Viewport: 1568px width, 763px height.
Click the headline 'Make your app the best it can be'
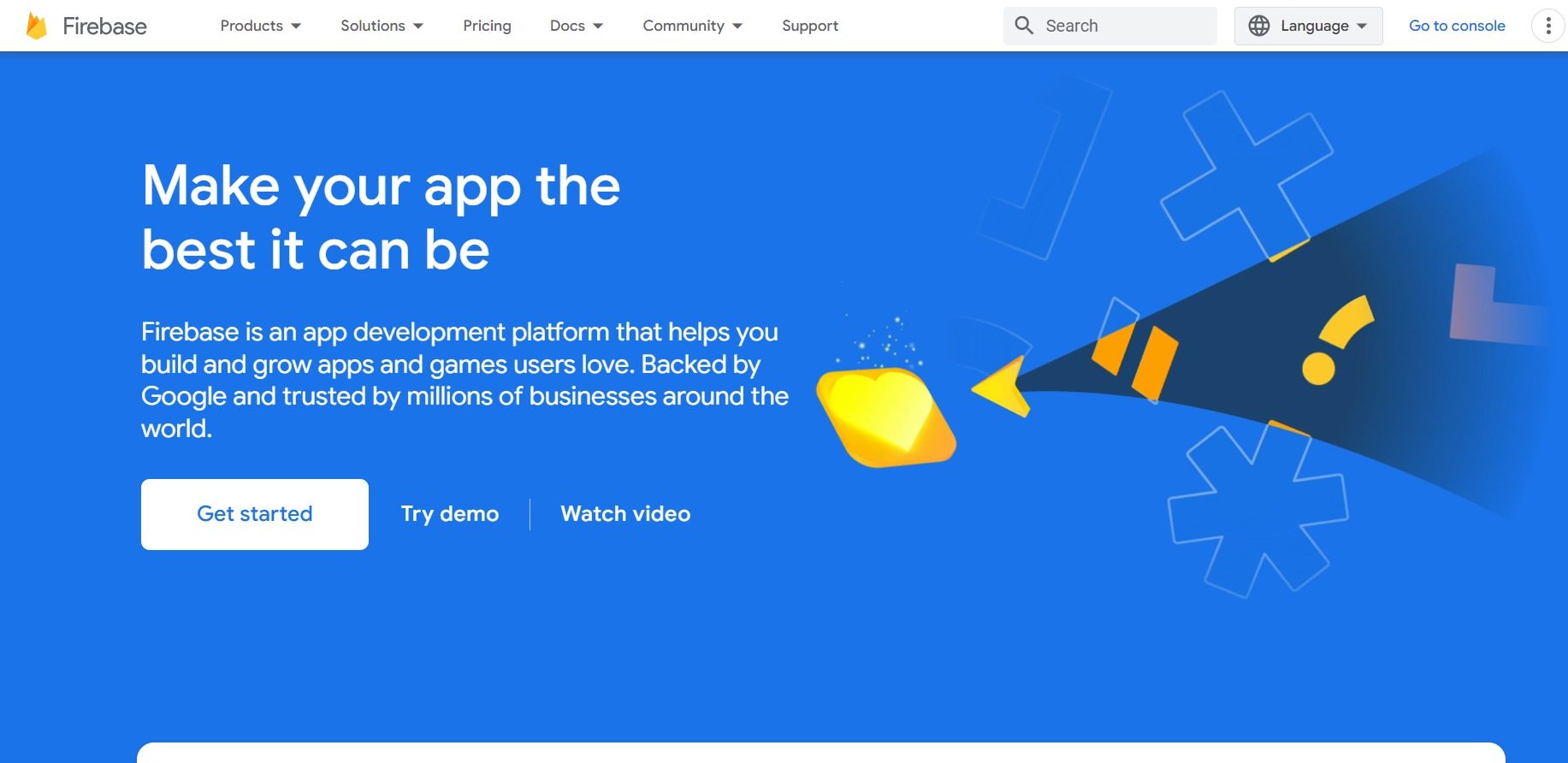click(x=382, y=217)
